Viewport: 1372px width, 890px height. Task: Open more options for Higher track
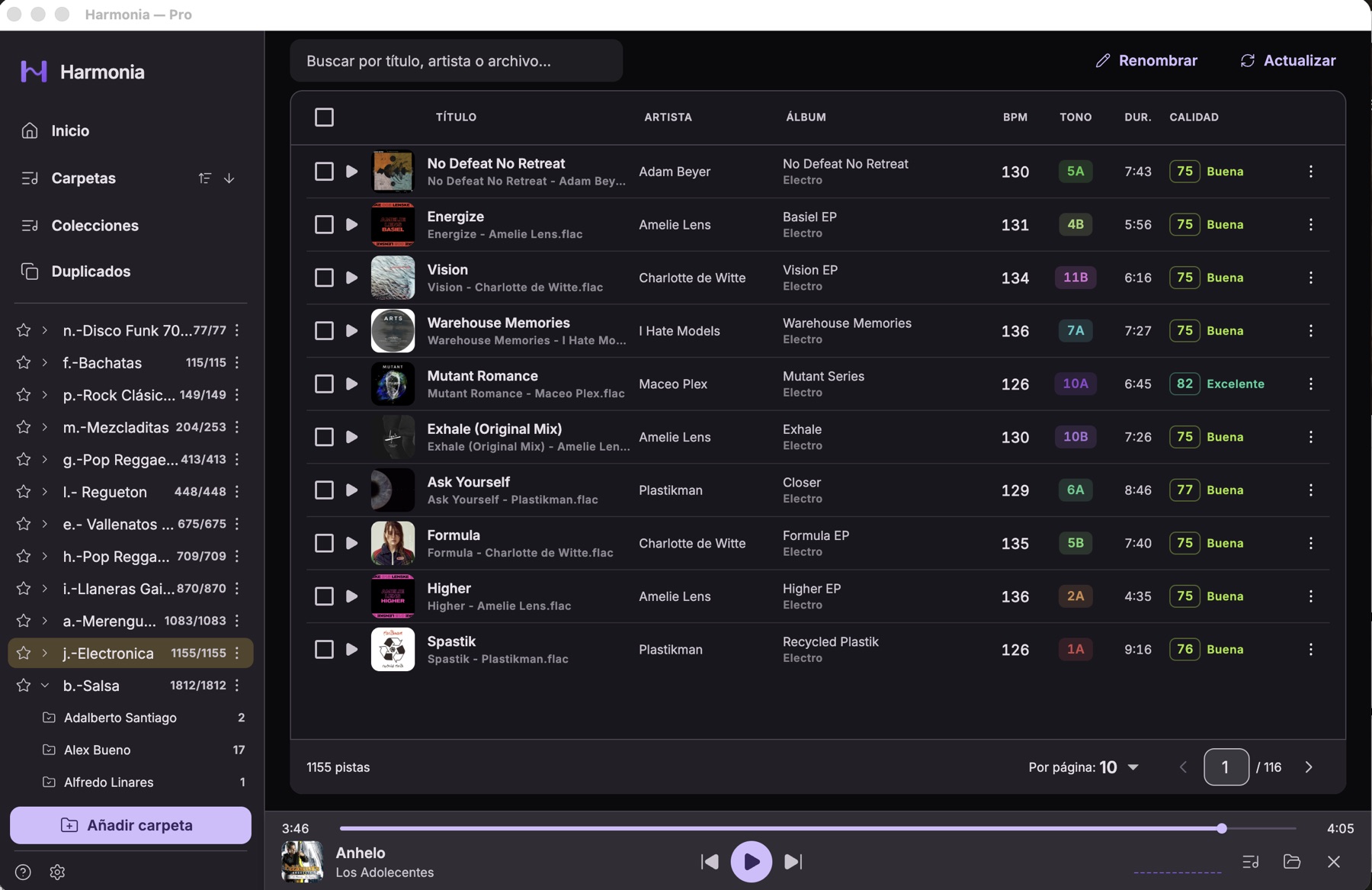pos(1310,596)
